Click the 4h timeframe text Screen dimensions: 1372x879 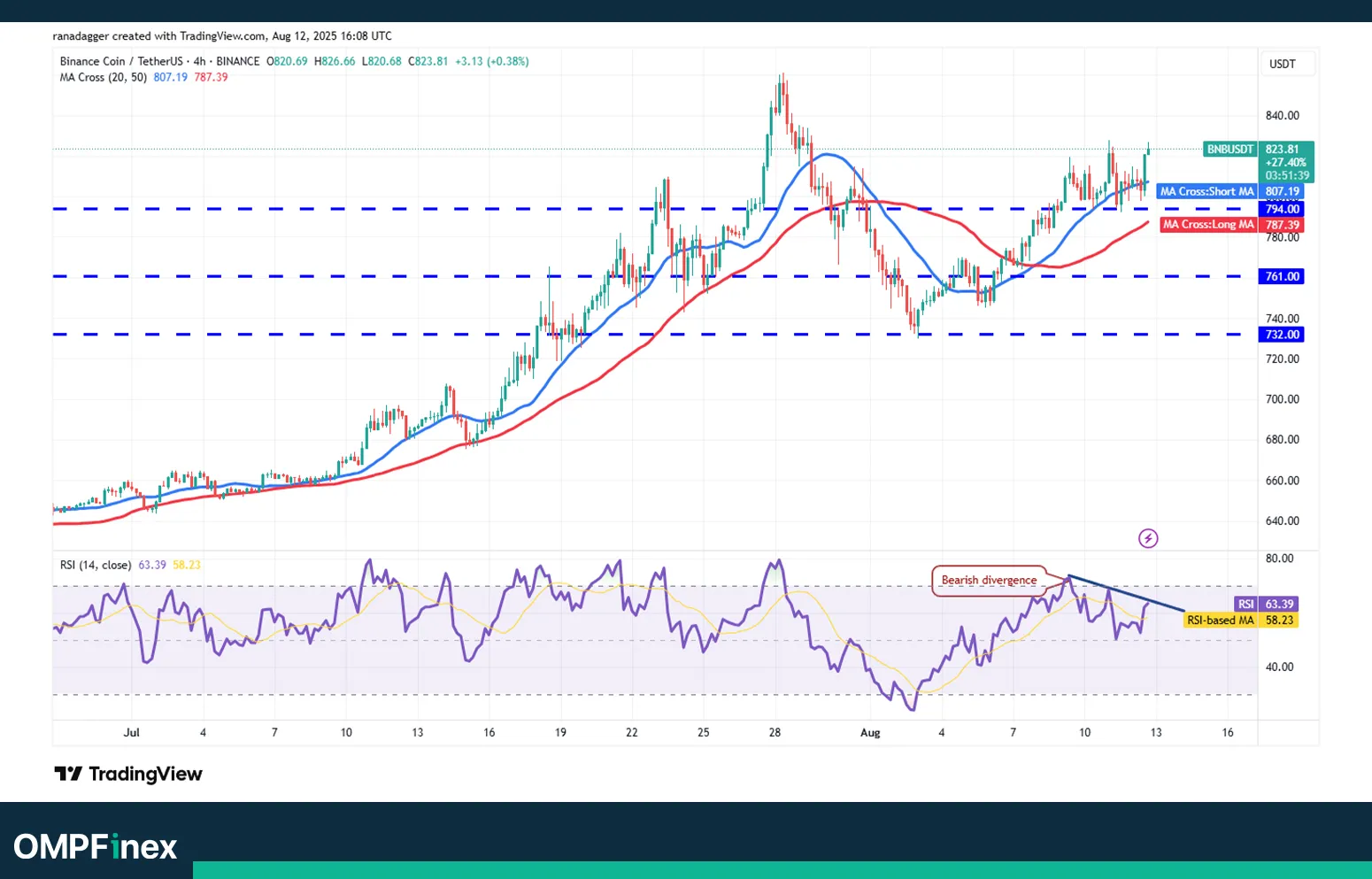click(200, 61)
